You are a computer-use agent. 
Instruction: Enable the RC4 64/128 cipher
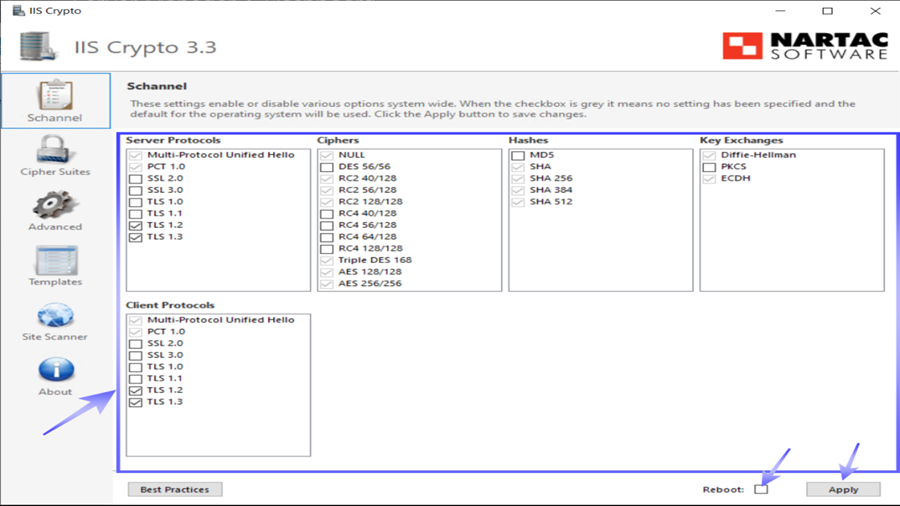coord(327,237)
